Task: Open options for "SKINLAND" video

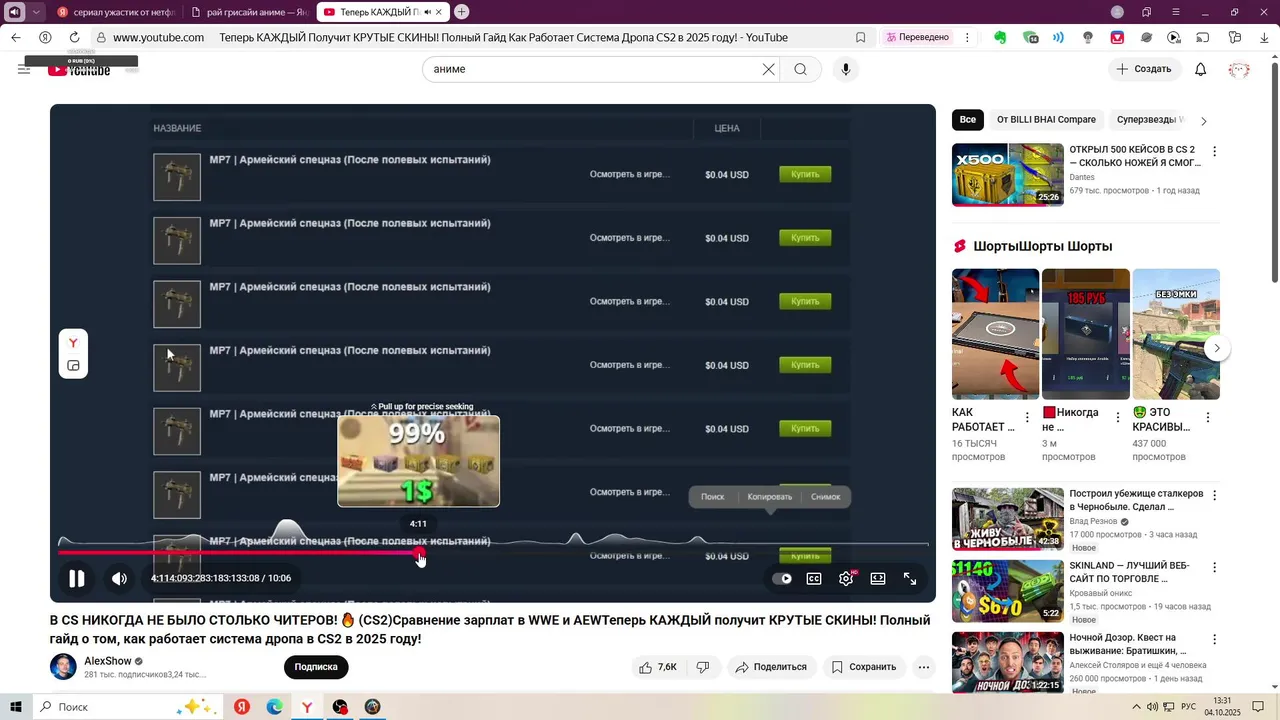Action: (1215, 568)
